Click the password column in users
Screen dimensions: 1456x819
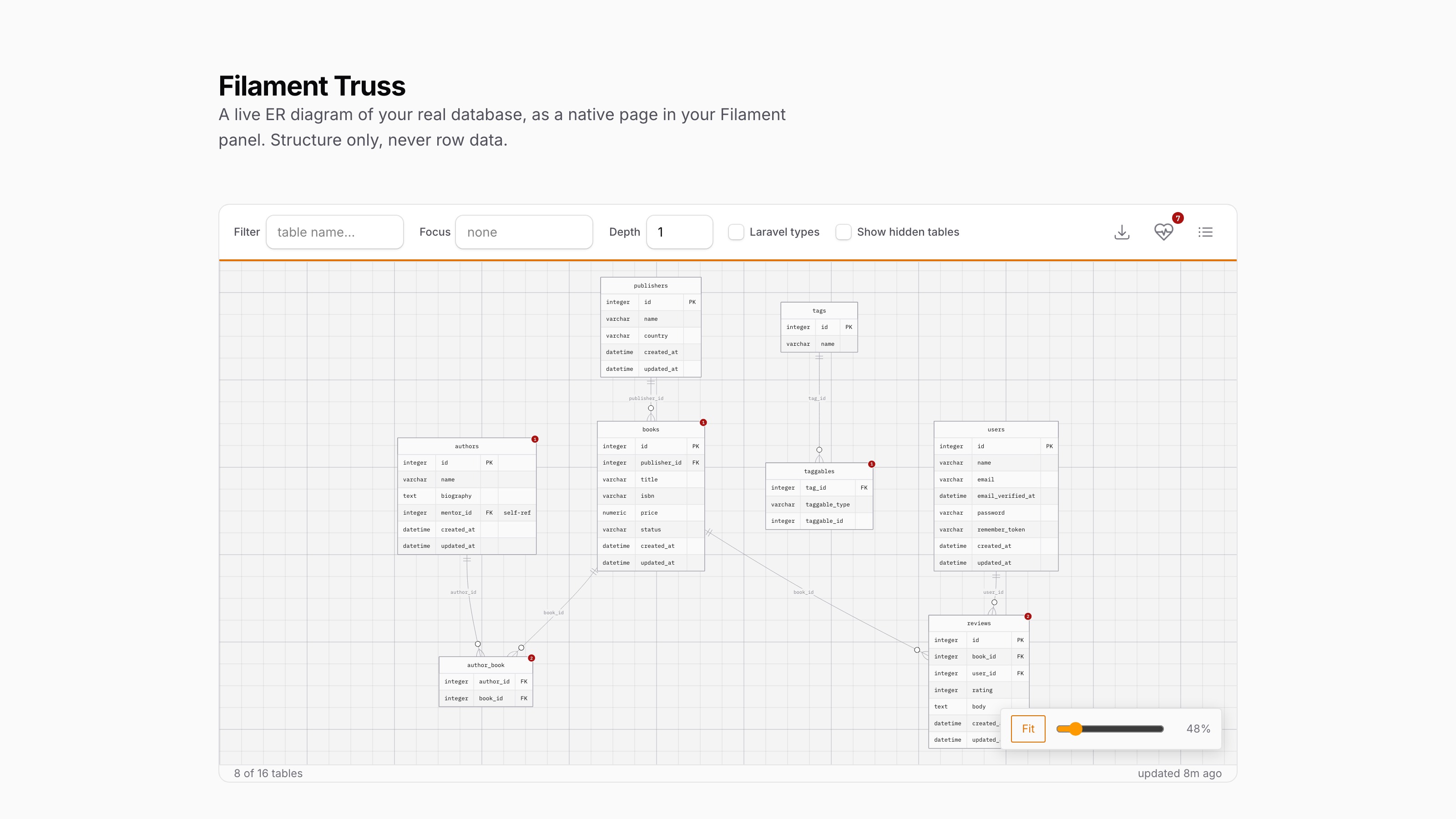996,513
